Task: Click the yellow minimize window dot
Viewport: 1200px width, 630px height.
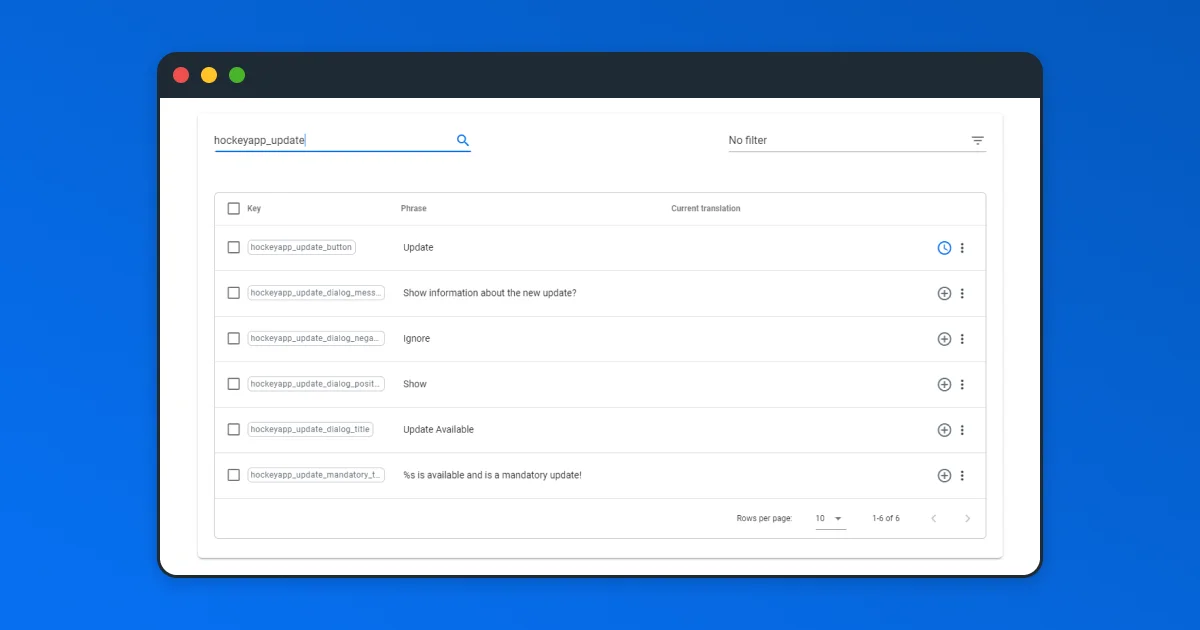Action: point(209,75)
